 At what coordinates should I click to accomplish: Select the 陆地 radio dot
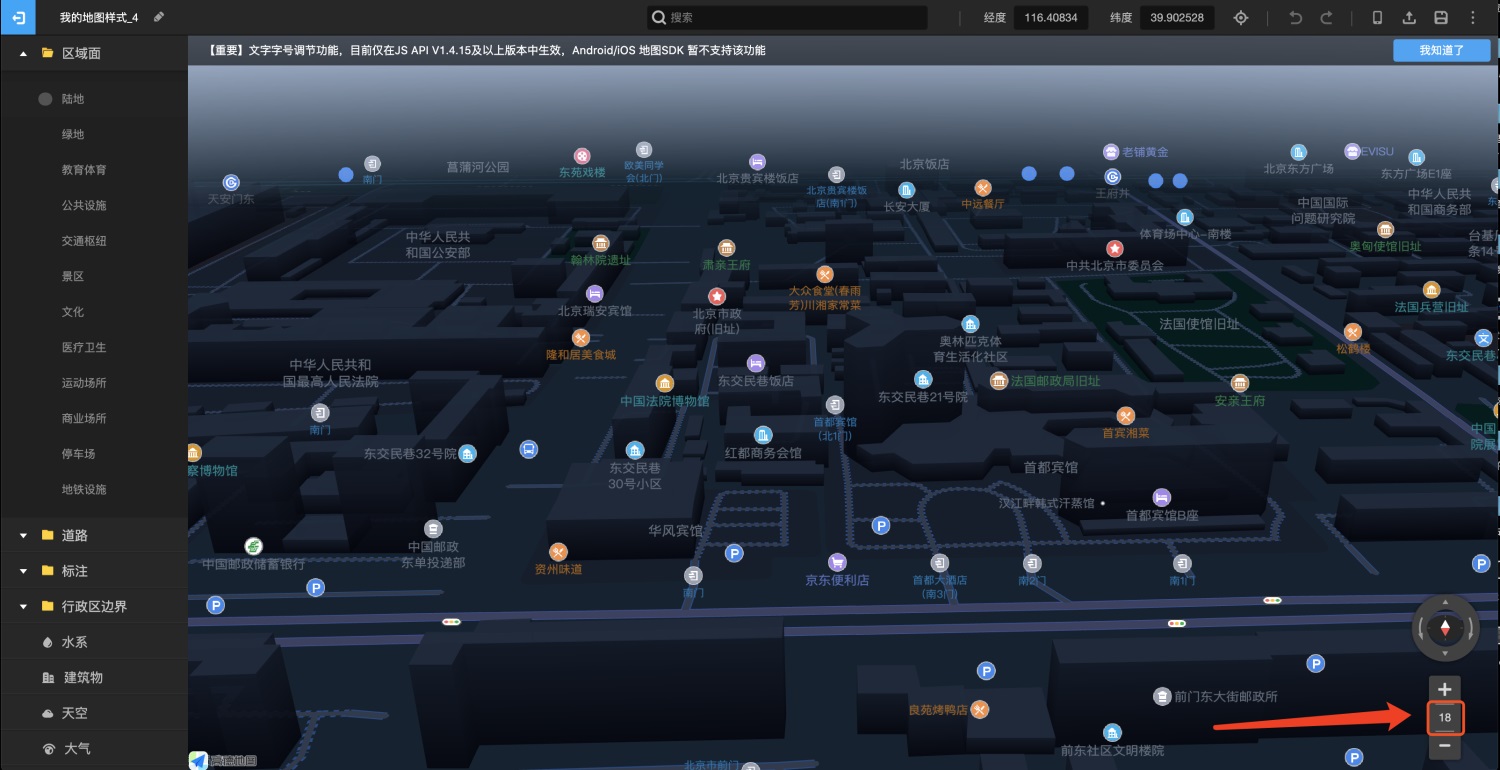coord(45,99)
